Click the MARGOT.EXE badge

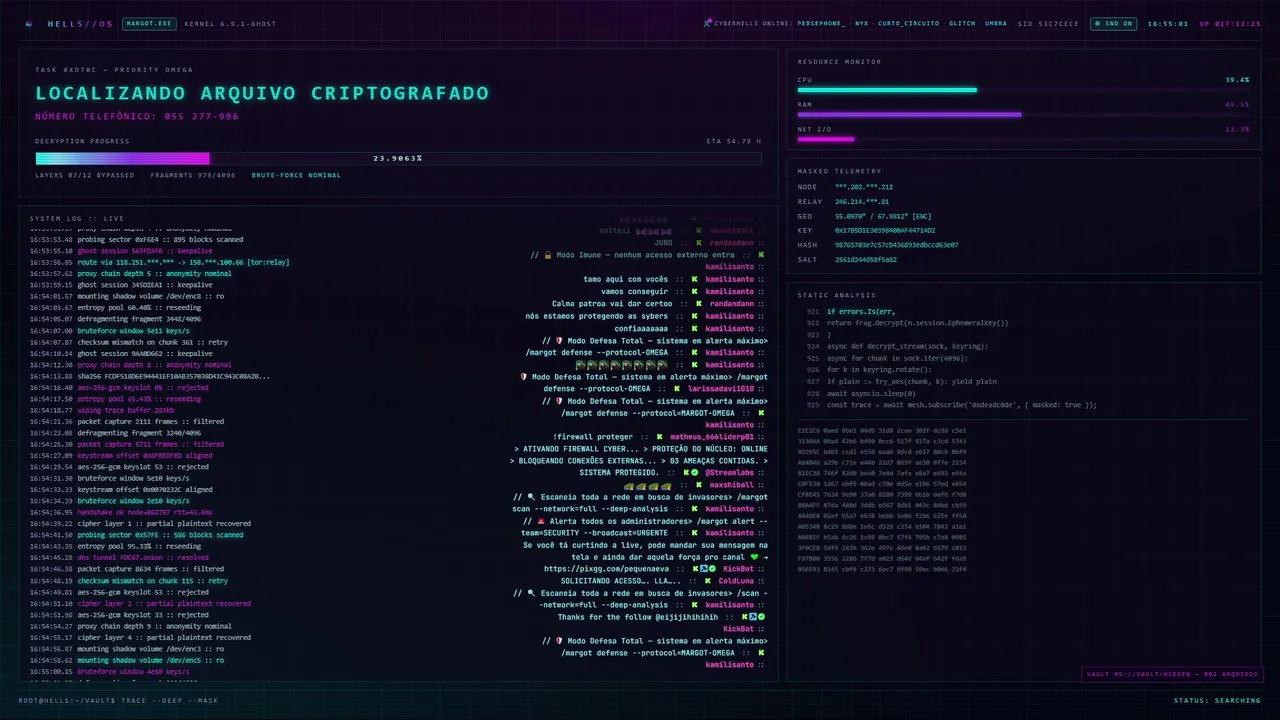pos(149,23)
